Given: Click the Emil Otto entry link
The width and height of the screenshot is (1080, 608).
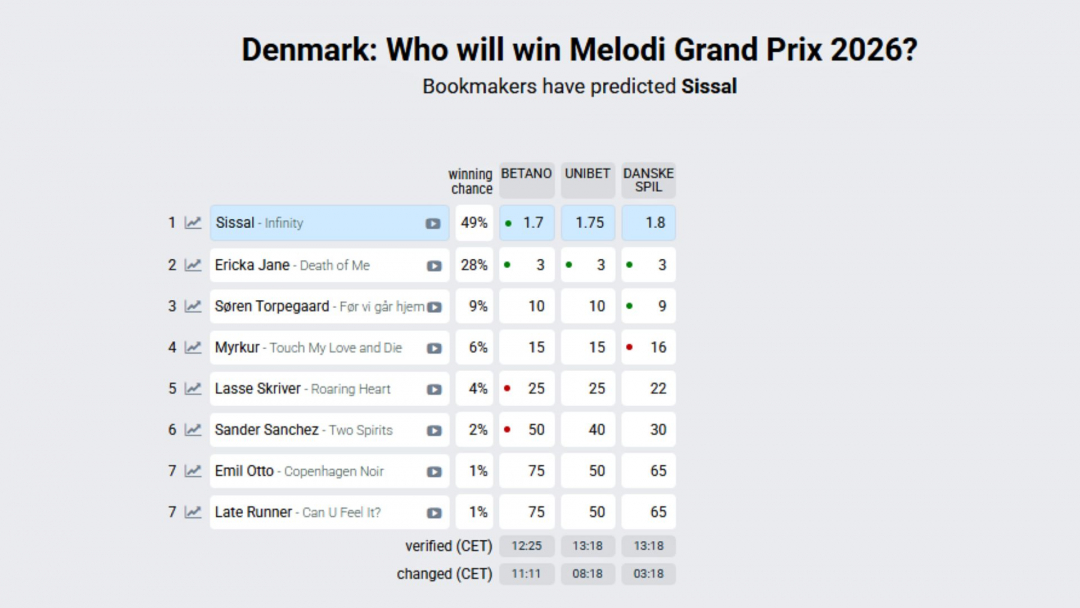Looking at the screenshot, I should [244, 471].
